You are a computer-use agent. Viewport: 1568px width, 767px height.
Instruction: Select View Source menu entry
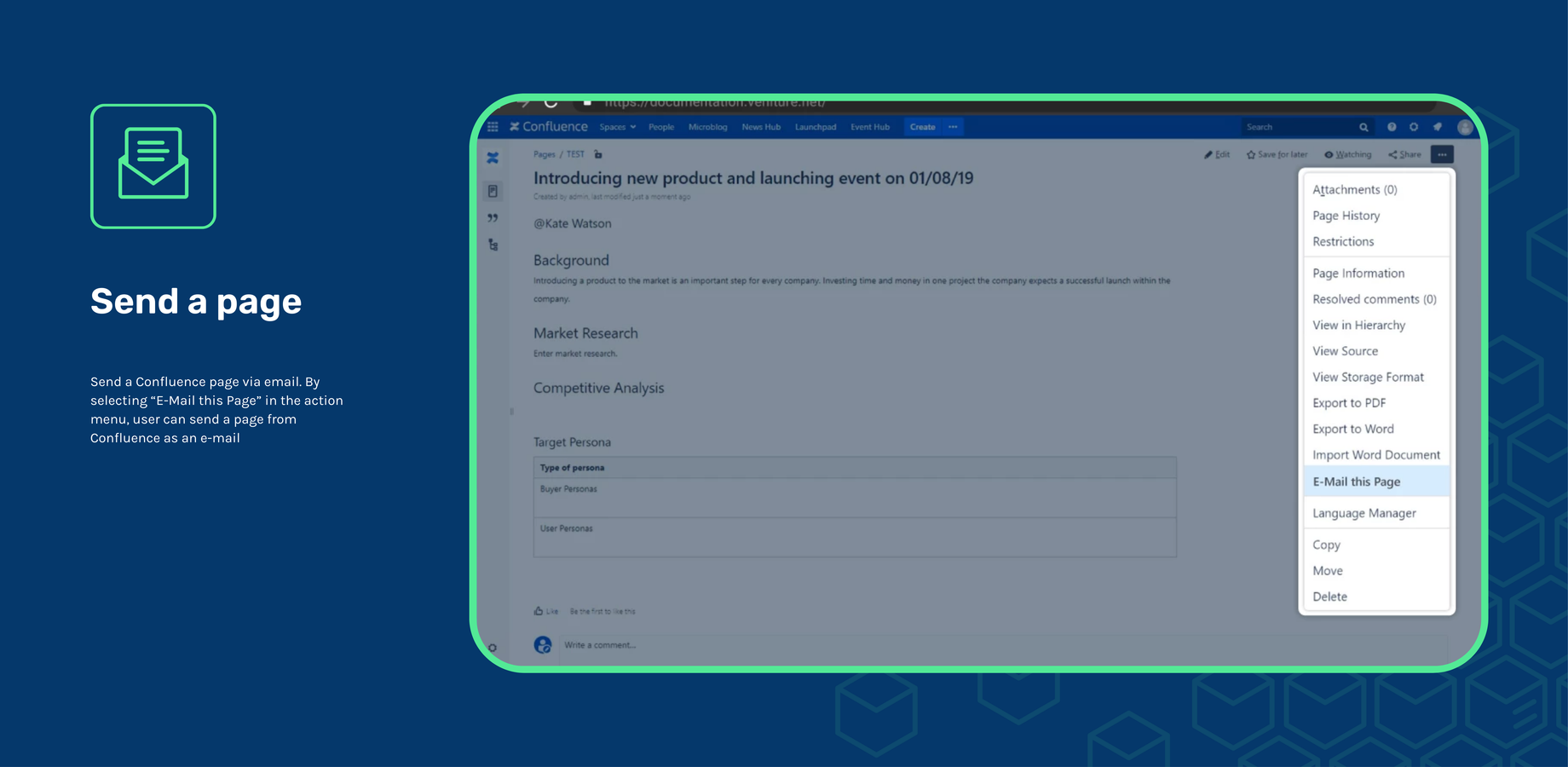[1376, 351]
